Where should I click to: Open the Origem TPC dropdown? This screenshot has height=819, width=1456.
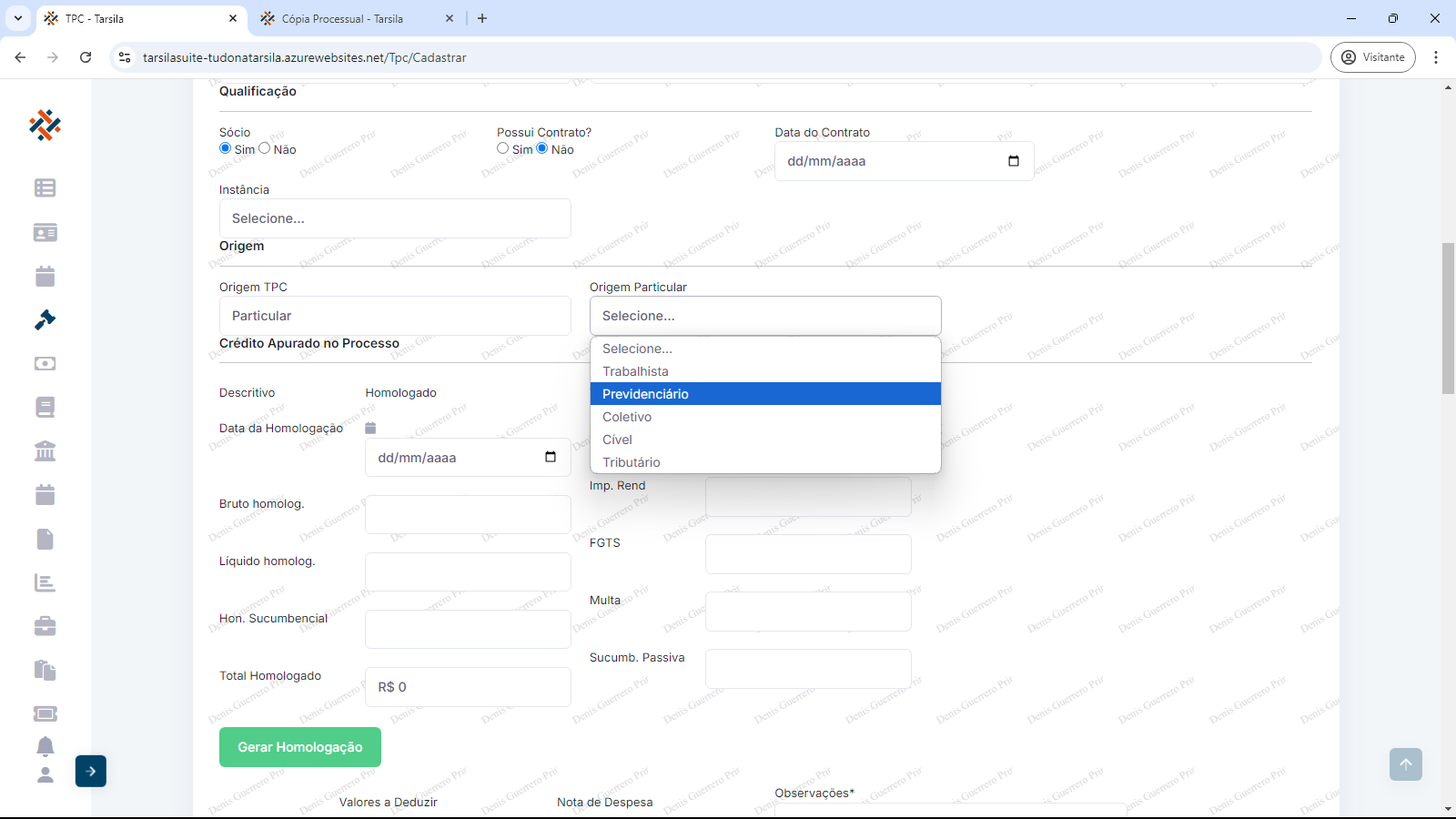pos(395,316)
